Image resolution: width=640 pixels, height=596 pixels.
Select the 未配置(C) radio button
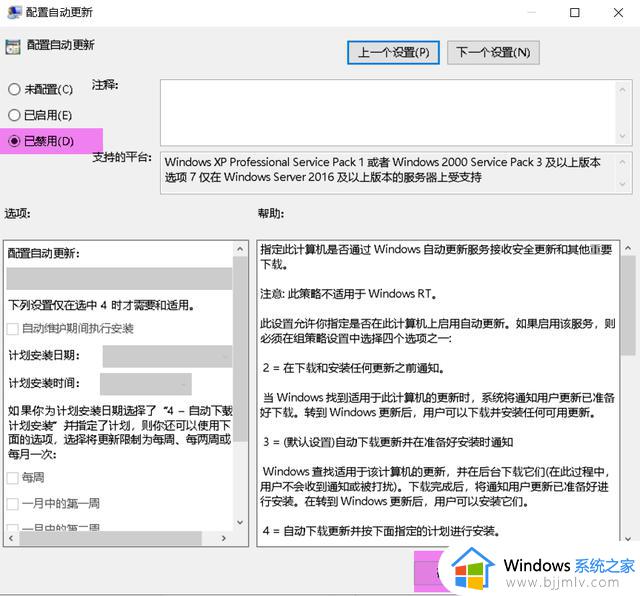coord(14,89)
